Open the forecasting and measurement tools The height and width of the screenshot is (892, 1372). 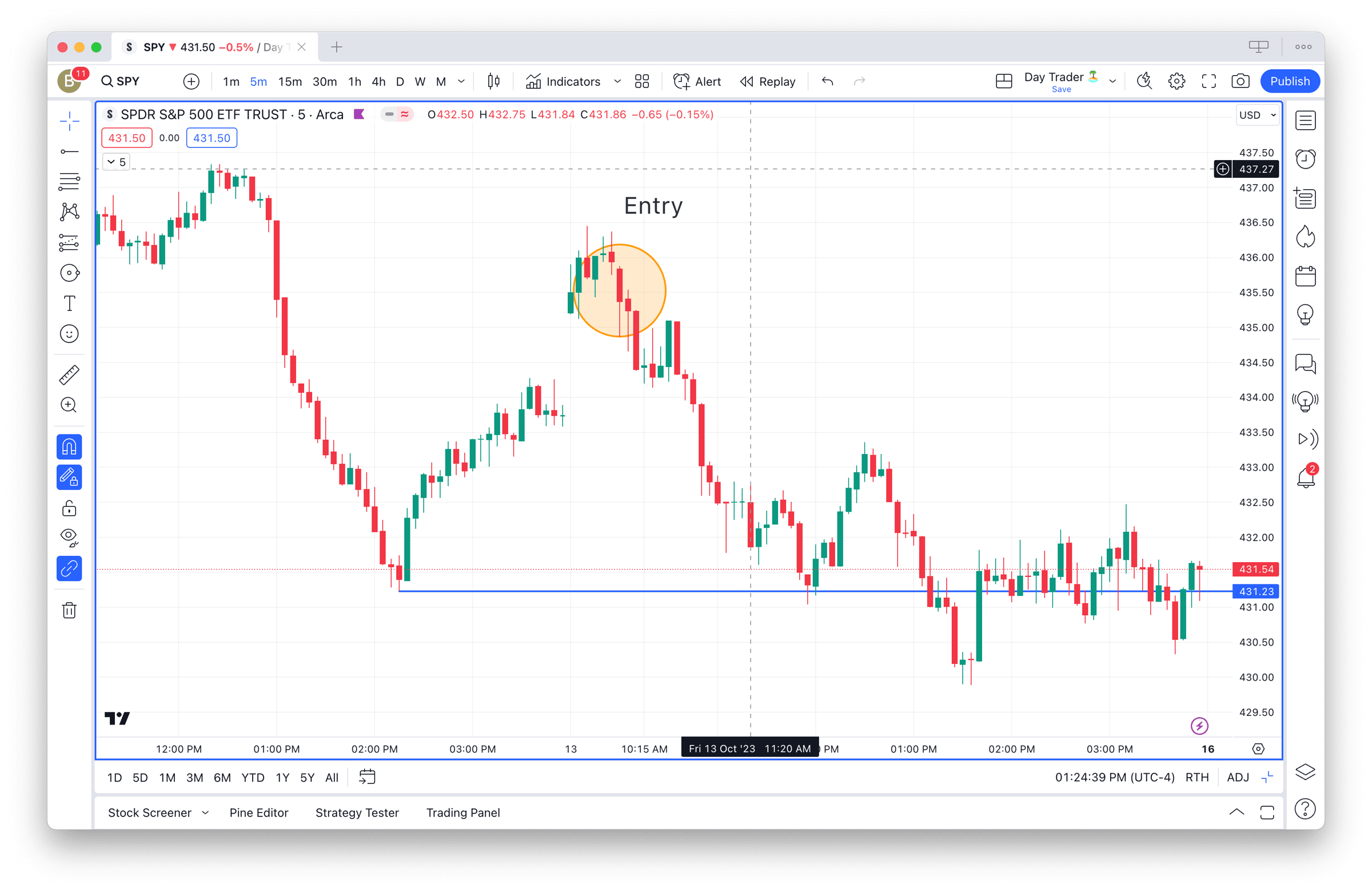69,242
